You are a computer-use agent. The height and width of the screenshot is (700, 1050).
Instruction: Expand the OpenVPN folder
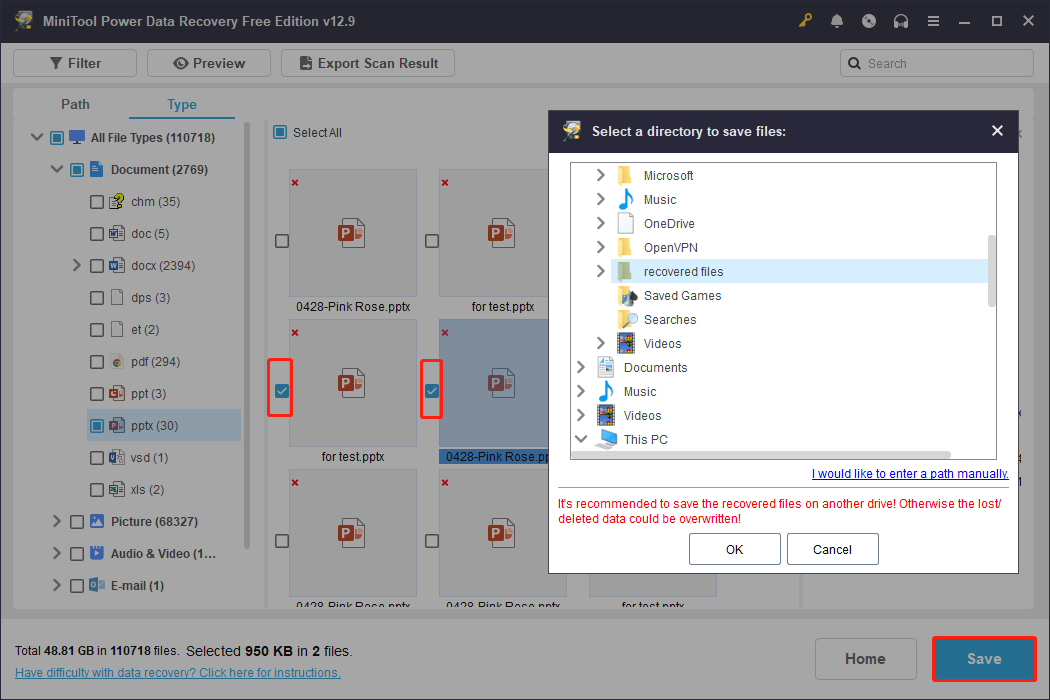601,247
